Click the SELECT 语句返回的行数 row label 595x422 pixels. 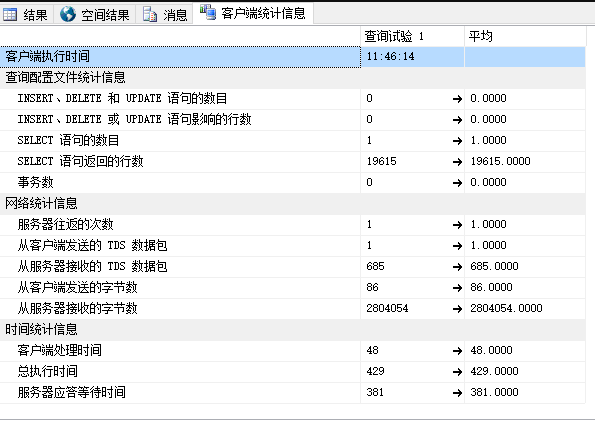80,161
